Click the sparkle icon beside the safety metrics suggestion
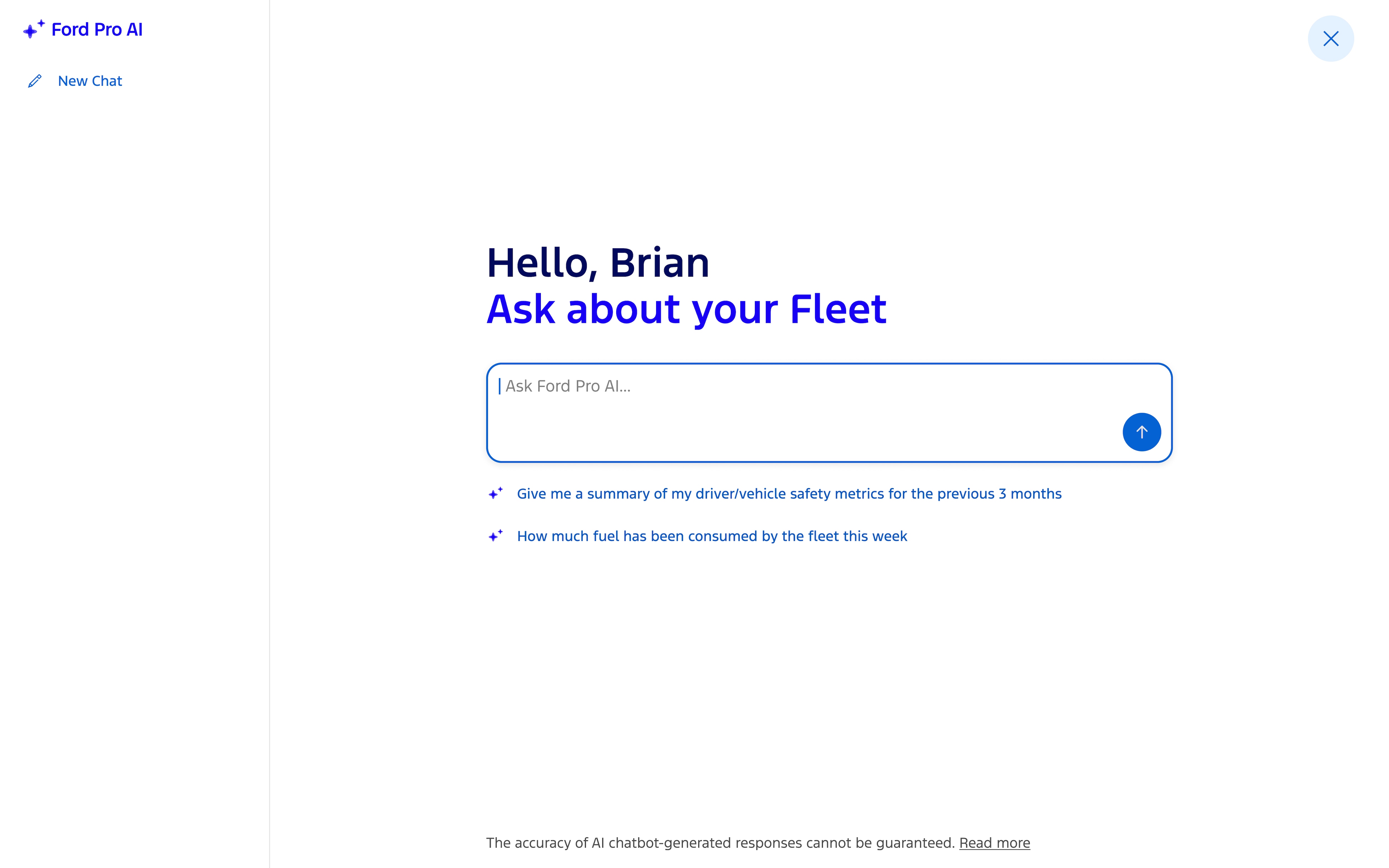Image resolution: width=1389 pixels, height=868 pixels. coord(496,492)
